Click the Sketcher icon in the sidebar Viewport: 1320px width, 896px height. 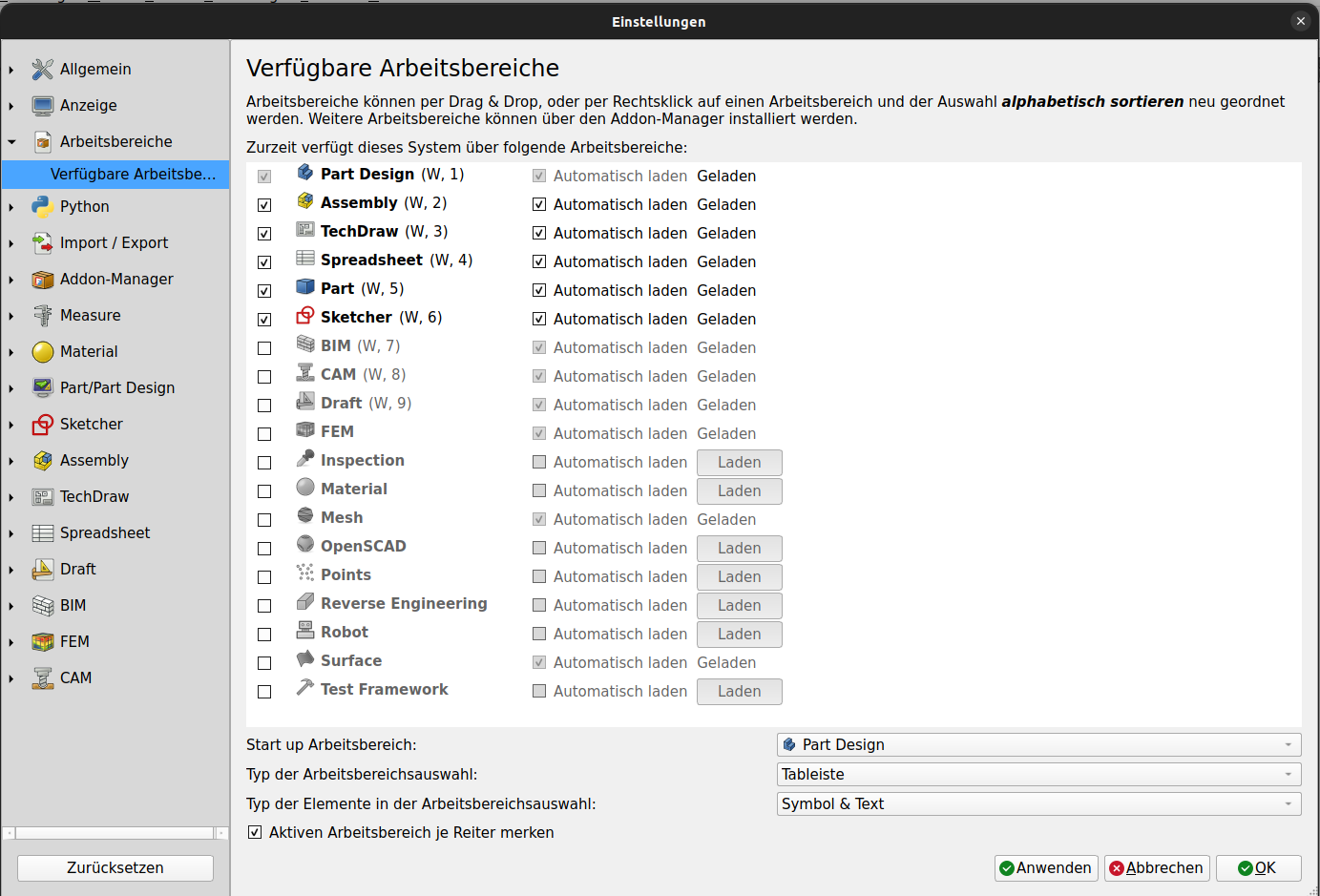click(x=42, y=424)
